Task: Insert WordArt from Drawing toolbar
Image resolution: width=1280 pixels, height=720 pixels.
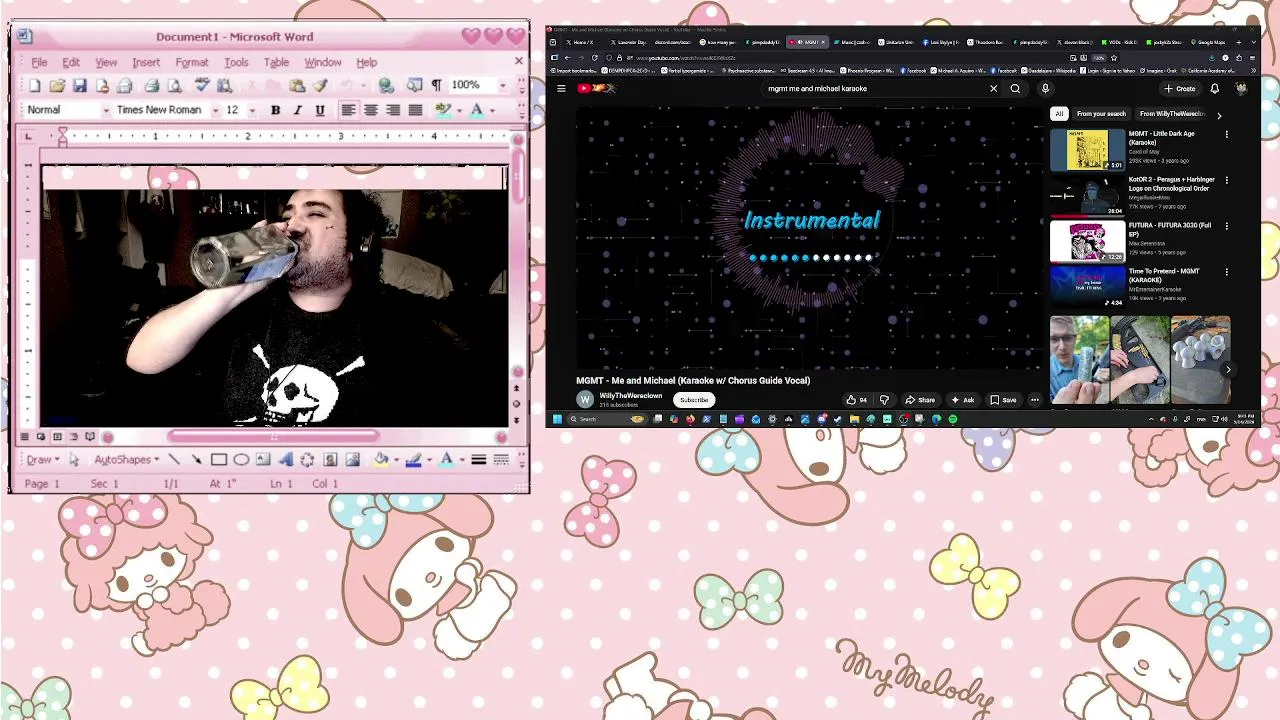Action: pyautogui.click(x=285, y=460)
